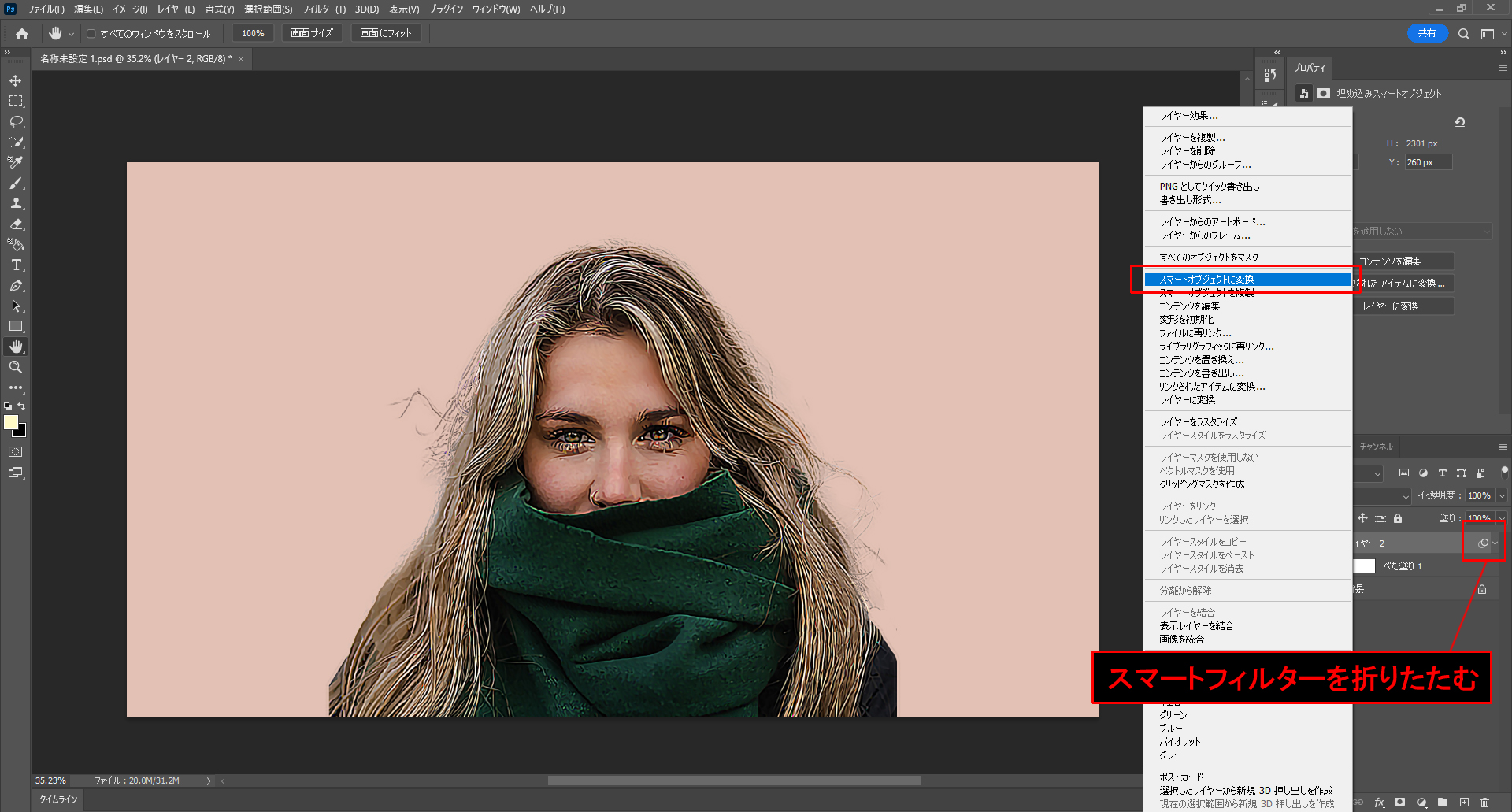Image resolution: width=1512 pixels, height=812 pixels.
Task: Select the Horizontal Type tool
Action: [16, 265]
